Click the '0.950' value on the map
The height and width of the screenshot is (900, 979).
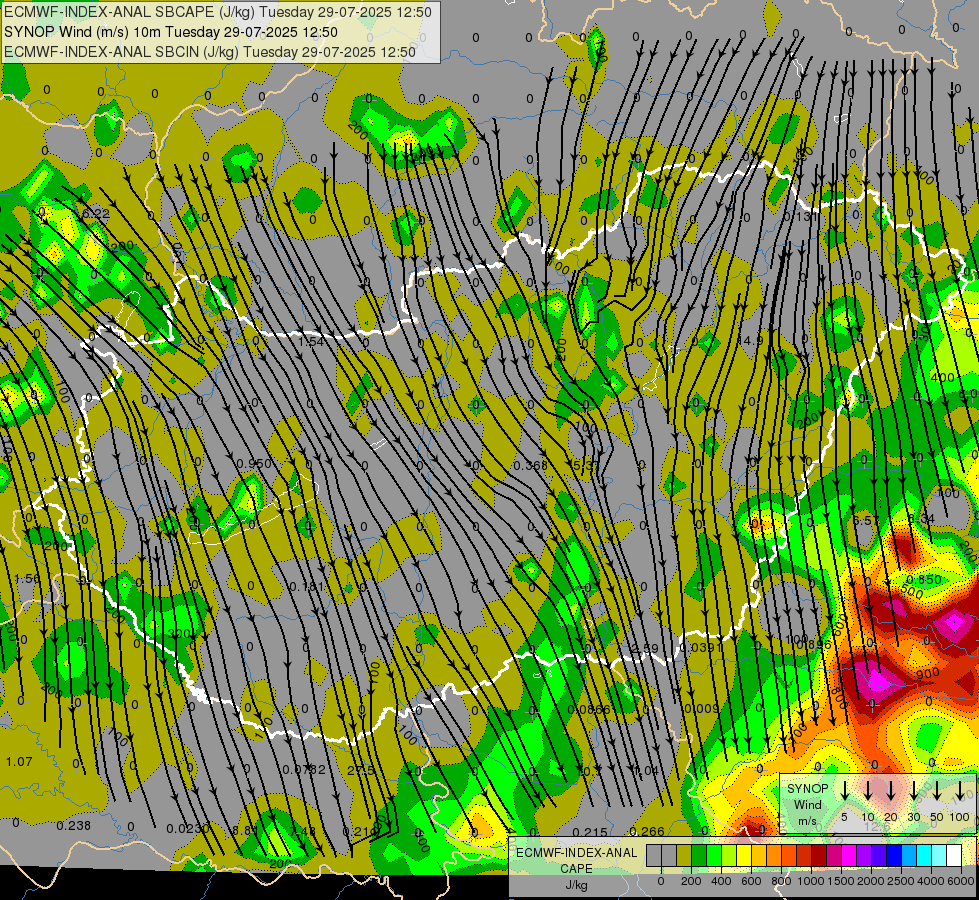(x=255, y=463)
